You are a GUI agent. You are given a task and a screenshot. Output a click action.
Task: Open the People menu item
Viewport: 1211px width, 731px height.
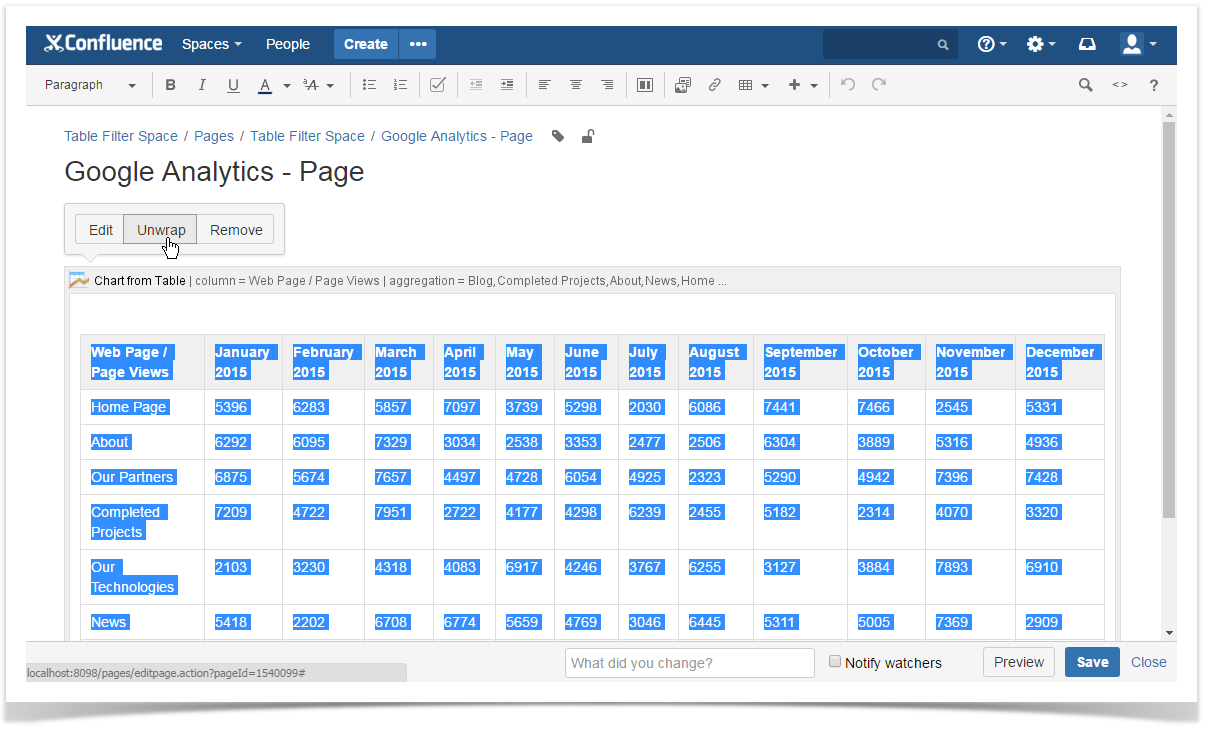[287, 44]
